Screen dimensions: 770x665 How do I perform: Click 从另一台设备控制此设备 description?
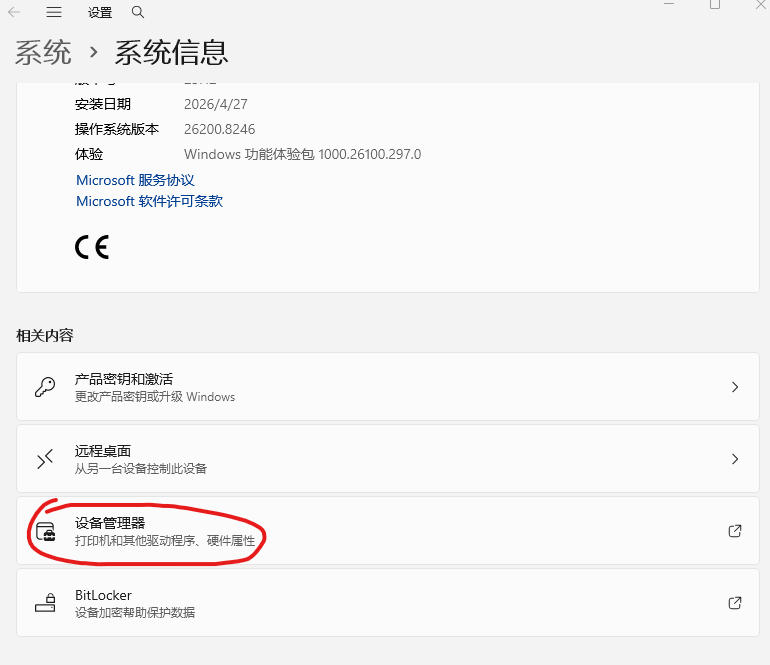point(140,469)
